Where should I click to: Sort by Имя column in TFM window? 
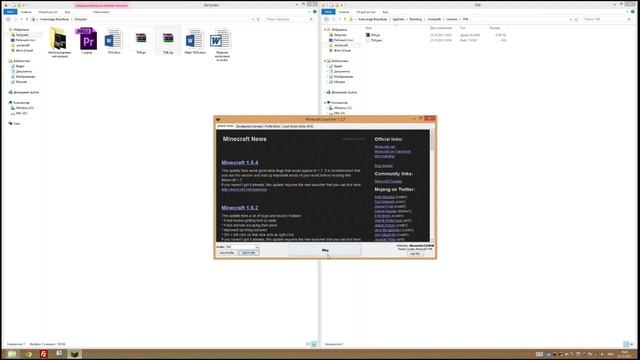coord(368,28)
